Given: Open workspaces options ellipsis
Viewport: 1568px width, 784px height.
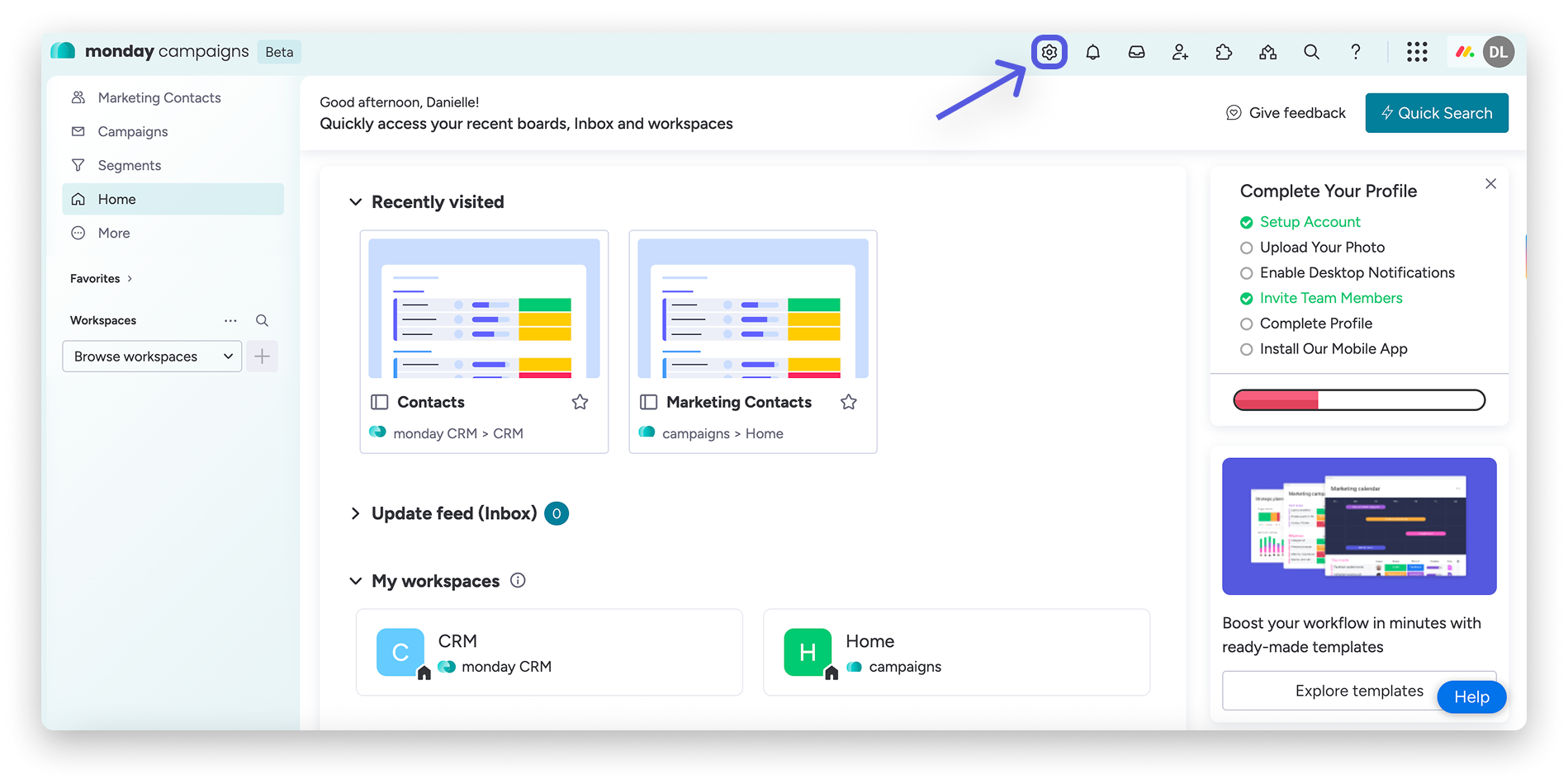Looking at the screenshot, I should [x=230, y=320].
